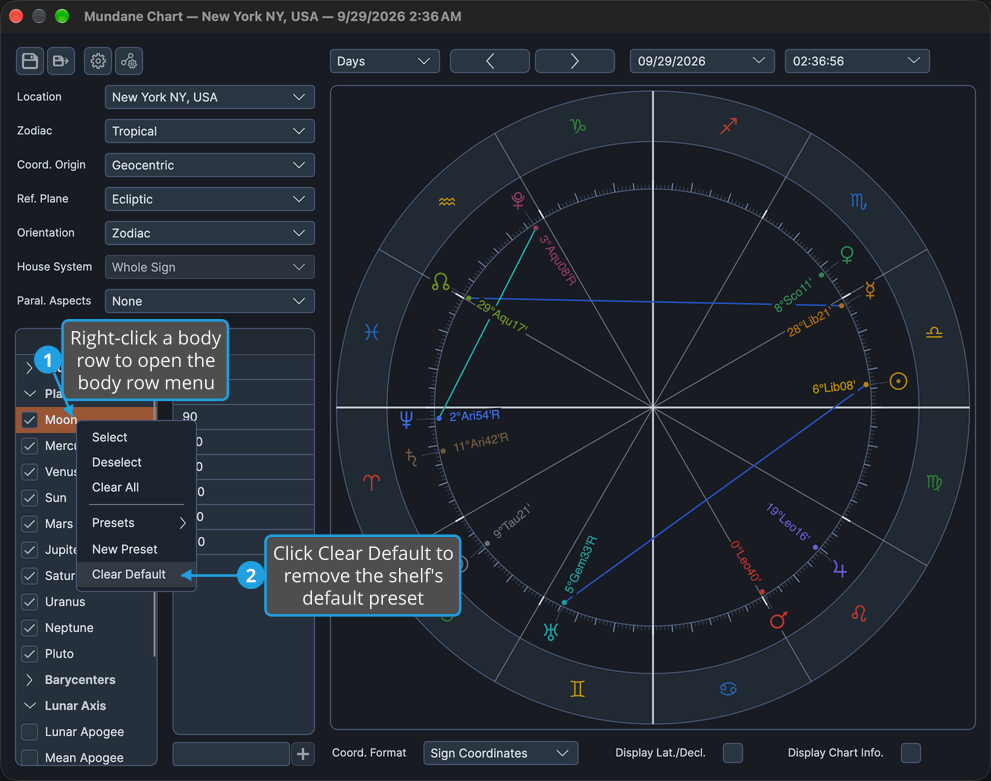Click the Aquarius sign symbol
This screenshot has height=781, width=991.
[447, 202]
